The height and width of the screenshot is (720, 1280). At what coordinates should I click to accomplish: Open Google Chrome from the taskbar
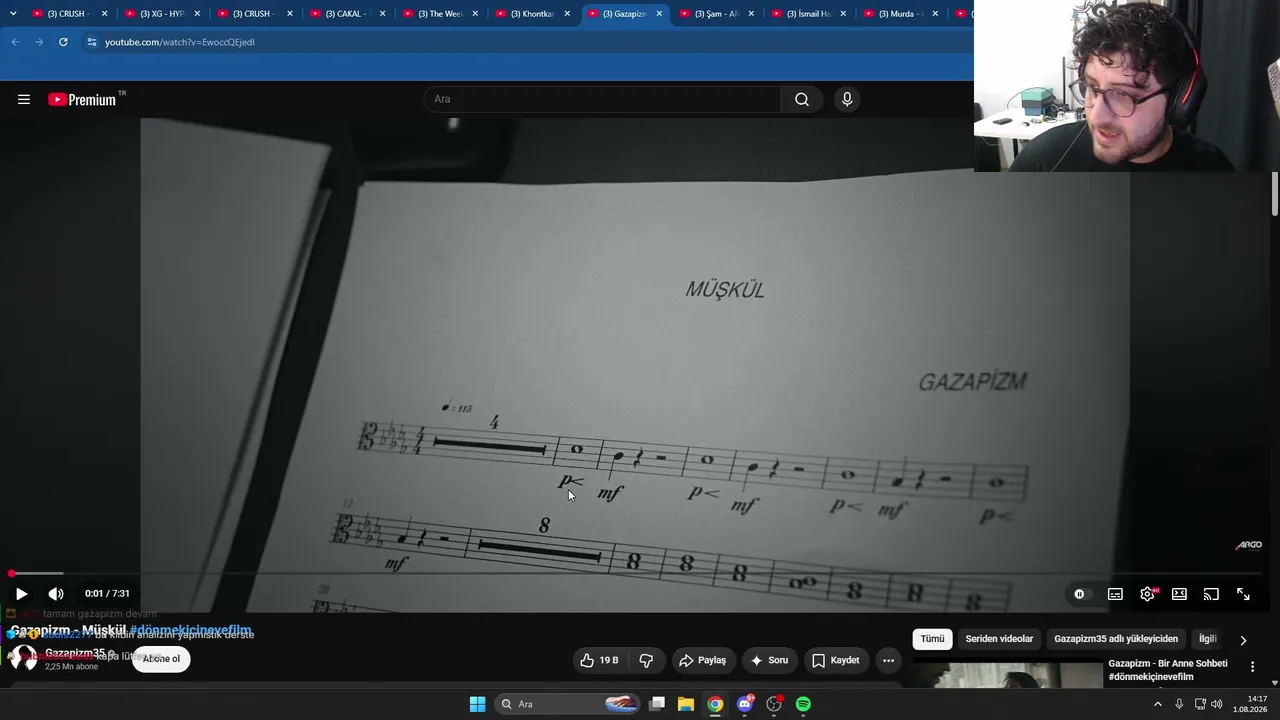pos(715,704)
